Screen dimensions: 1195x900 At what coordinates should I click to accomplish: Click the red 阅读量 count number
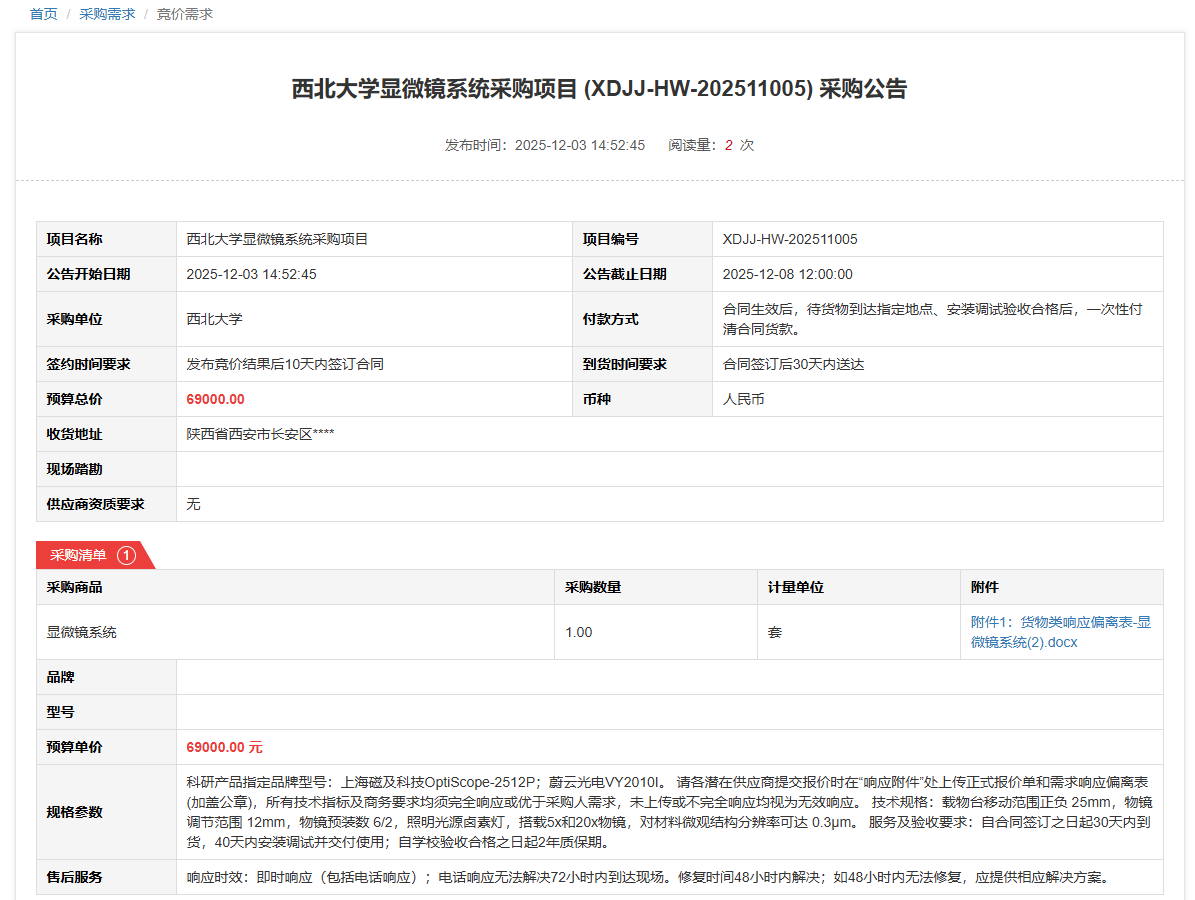tap(729, 145)
